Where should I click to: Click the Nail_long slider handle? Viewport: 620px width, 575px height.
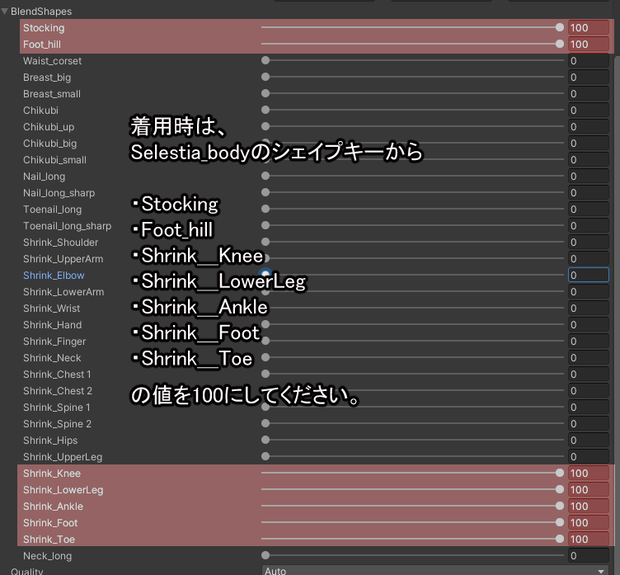pos(265,176)
